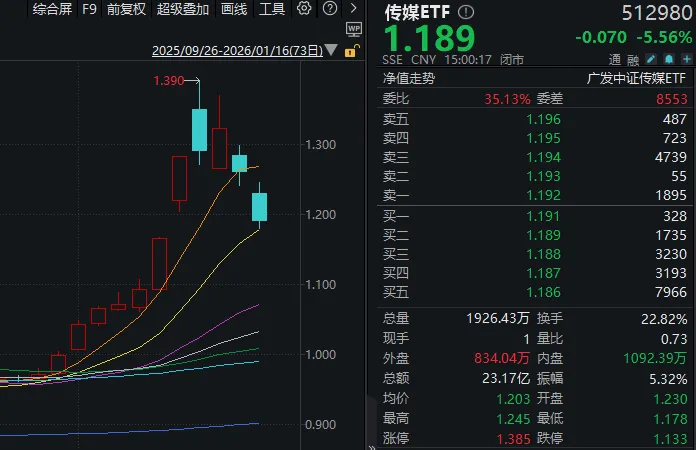Select the F9 toolbar item
Viewport: 696px width, 450px height.
89,9
